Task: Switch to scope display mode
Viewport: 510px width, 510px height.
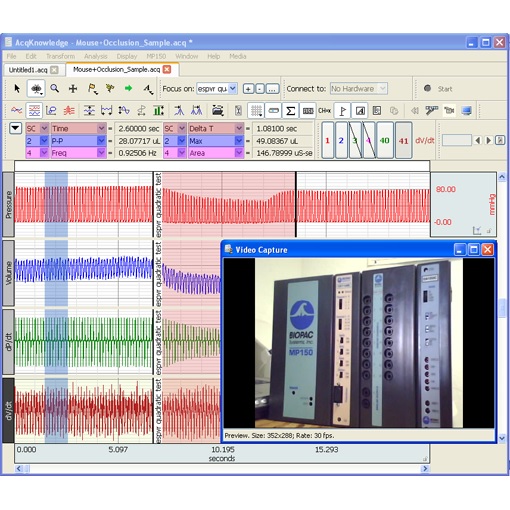Action: click(17, 110)
